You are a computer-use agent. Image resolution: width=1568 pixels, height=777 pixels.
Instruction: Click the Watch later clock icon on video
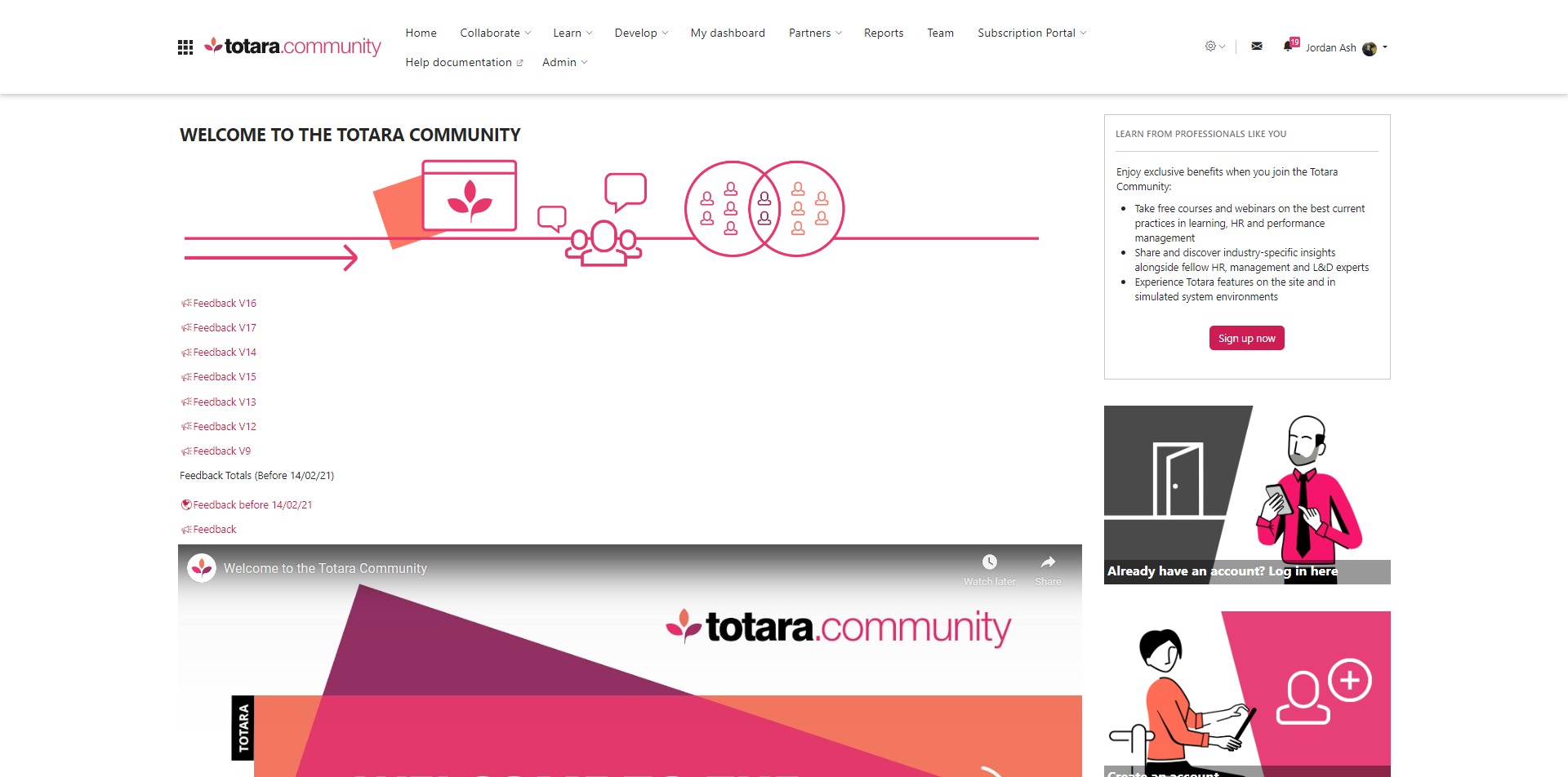pos(990,562)
